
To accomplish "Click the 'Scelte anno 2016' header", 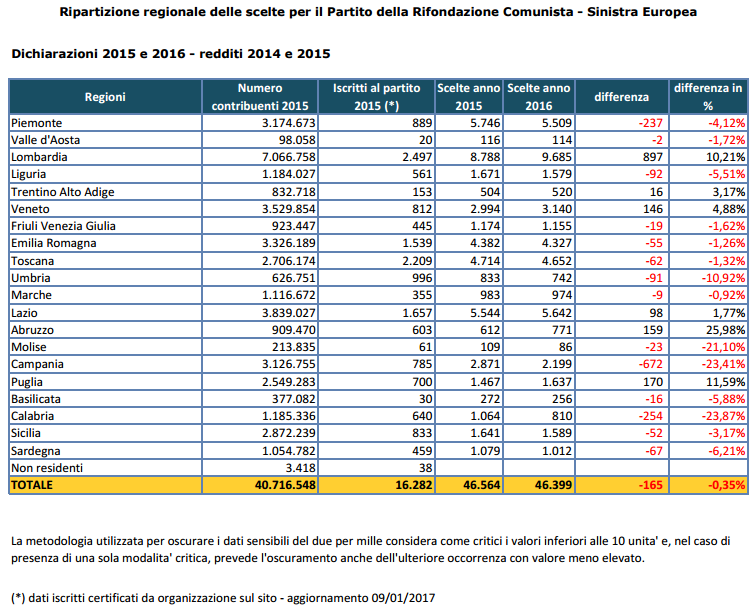I will 539,97.
